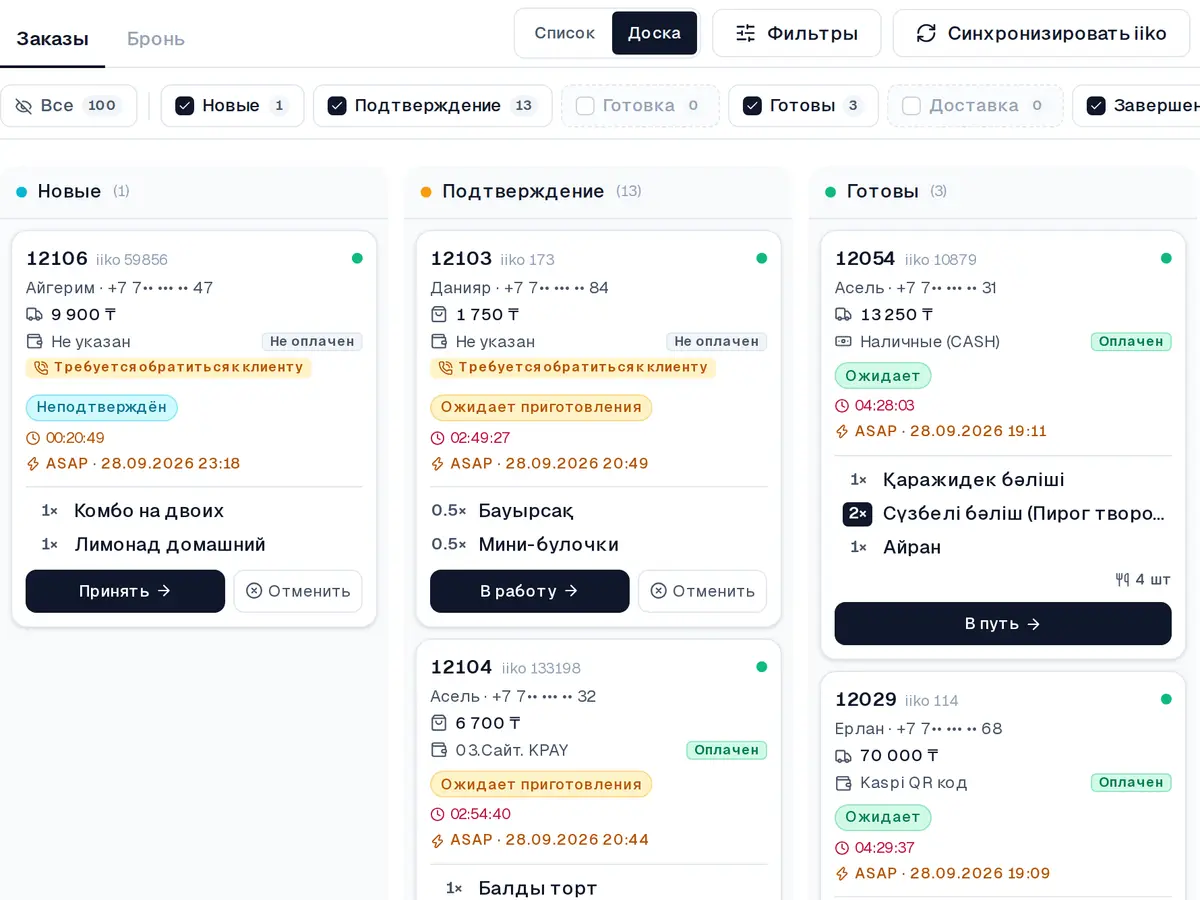Image resolution: width=1200 pixels, height=900 pixels.
Task: Uncheck the Готовы status filter
Action: click(752, 106)
